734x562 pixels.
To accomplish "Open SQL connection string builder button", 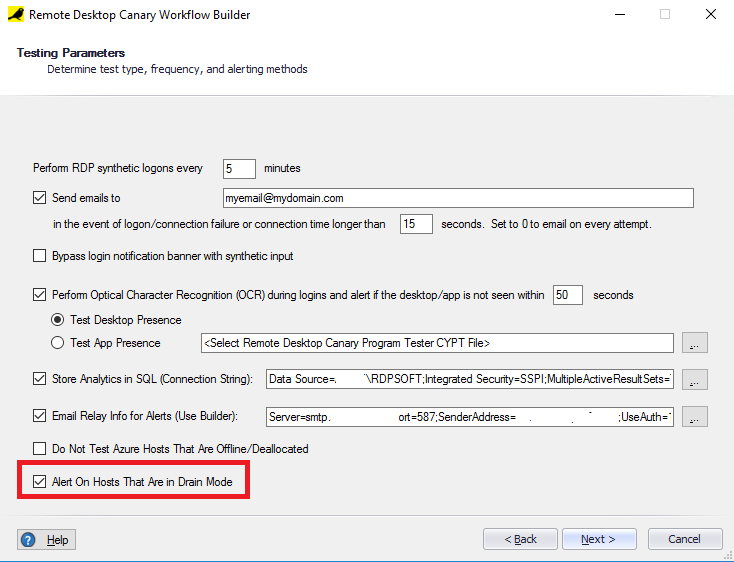I will point(695,380).
